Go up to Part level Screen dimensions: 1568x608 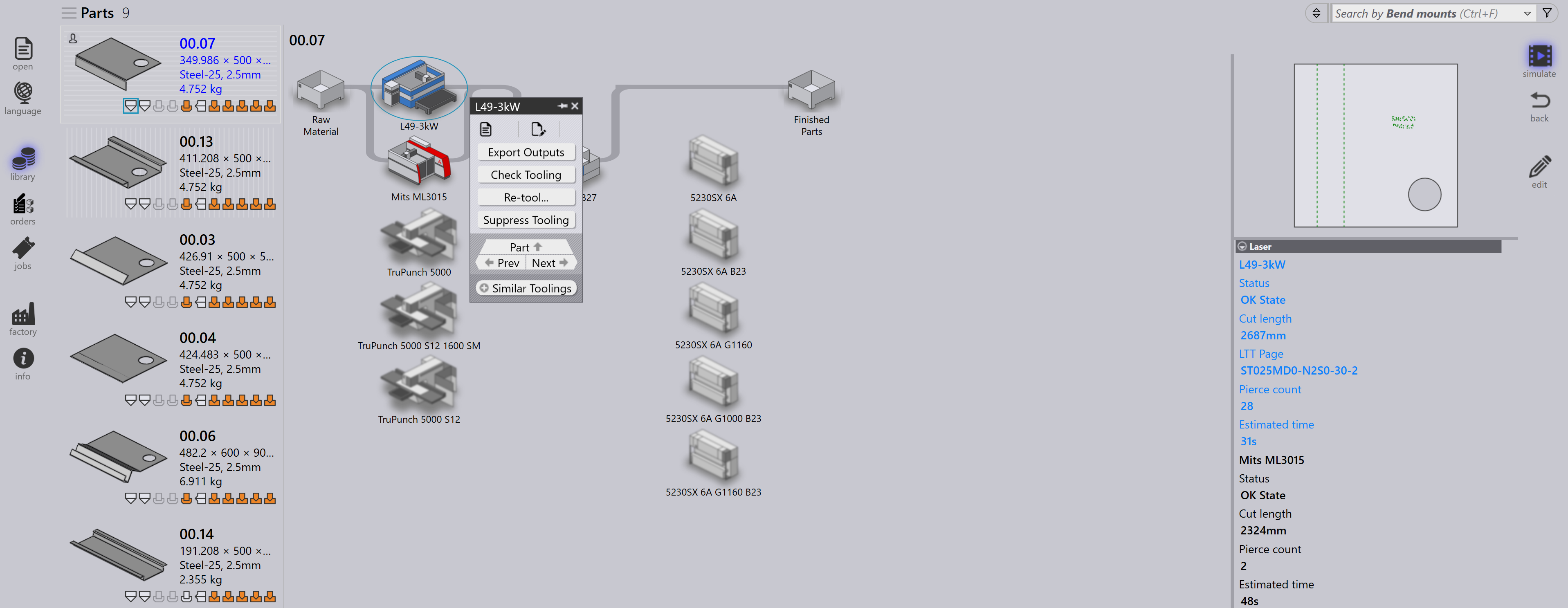[526, 247]
